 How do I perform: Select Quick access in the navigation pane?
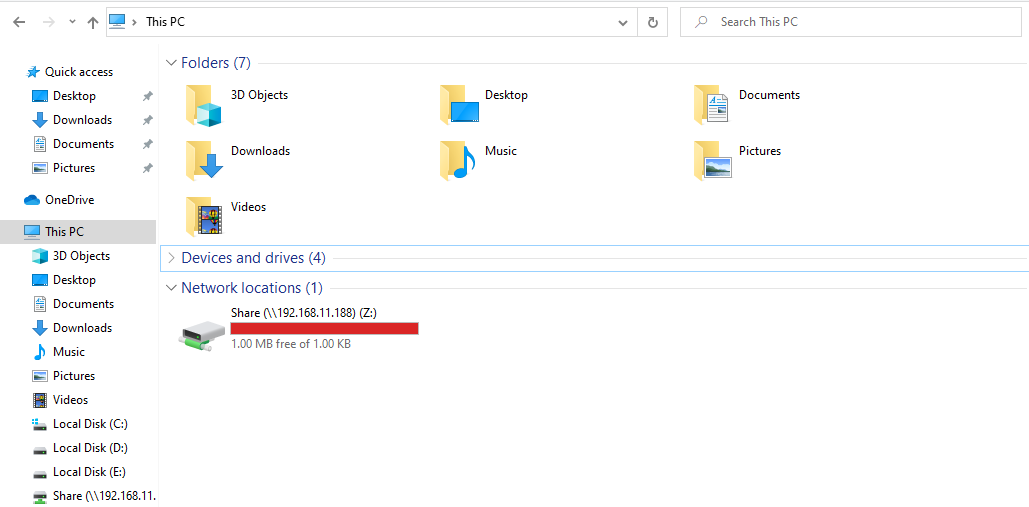[78, 72]
